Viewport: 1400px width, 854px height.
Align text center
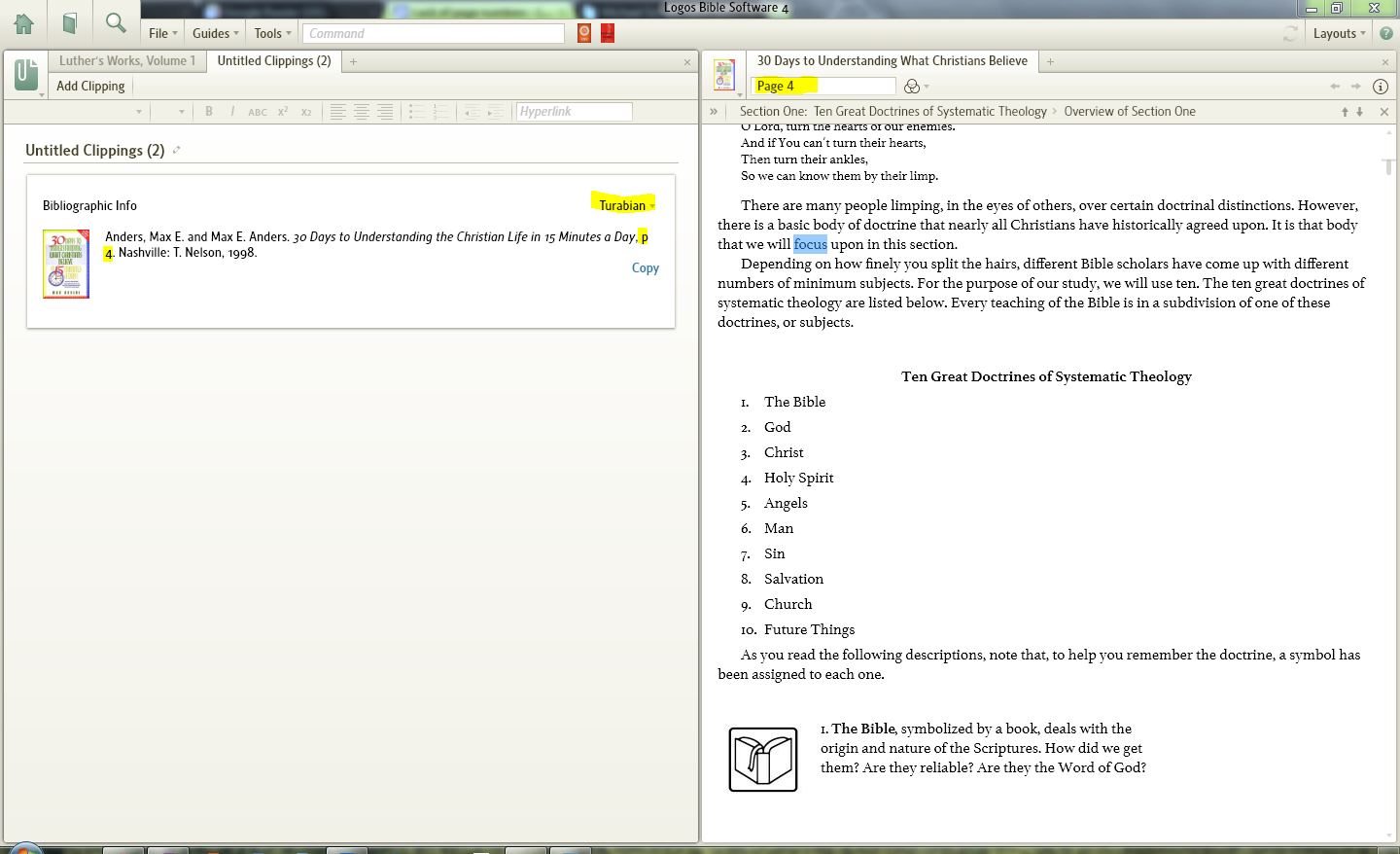click(x=361, y=112)
